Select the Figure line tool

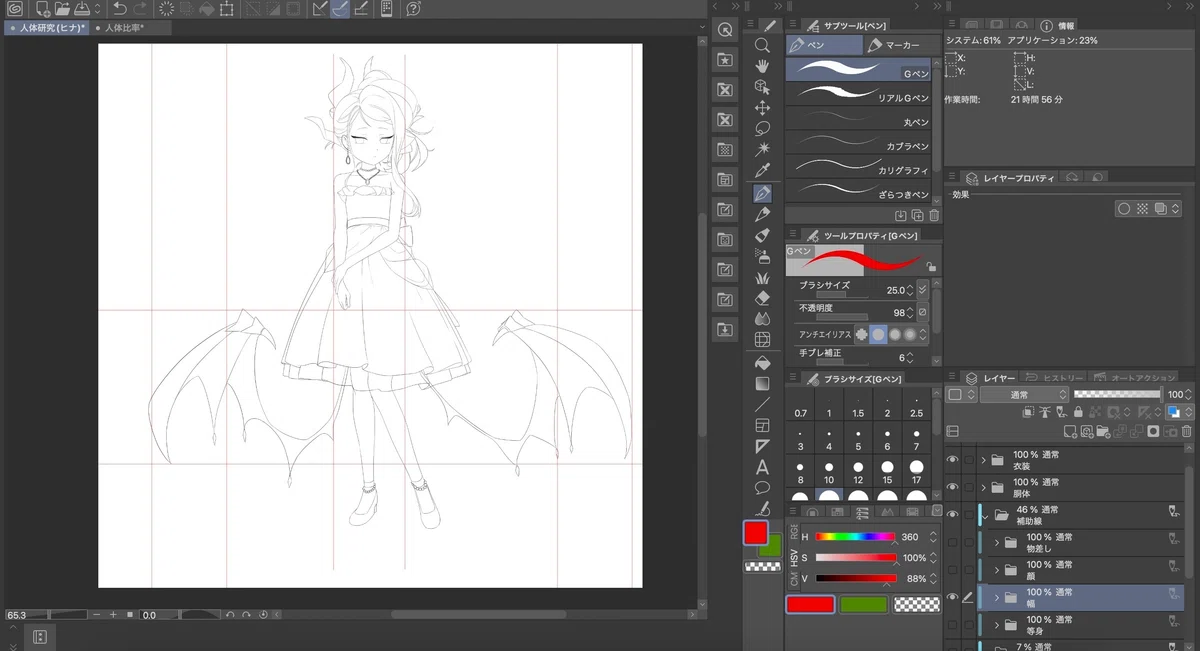[762, 404]
